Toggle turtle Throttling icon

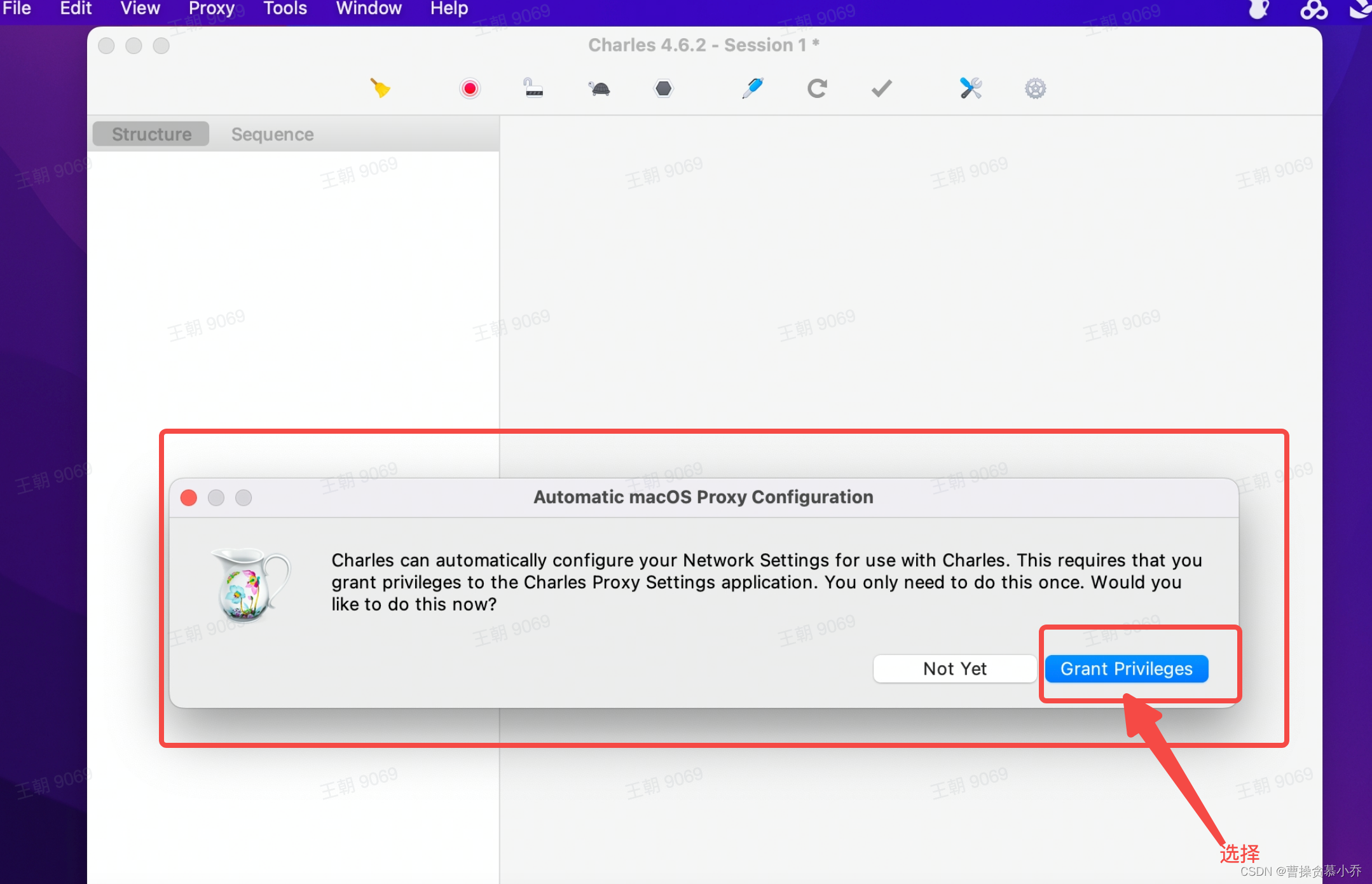[x=599, y=88]
